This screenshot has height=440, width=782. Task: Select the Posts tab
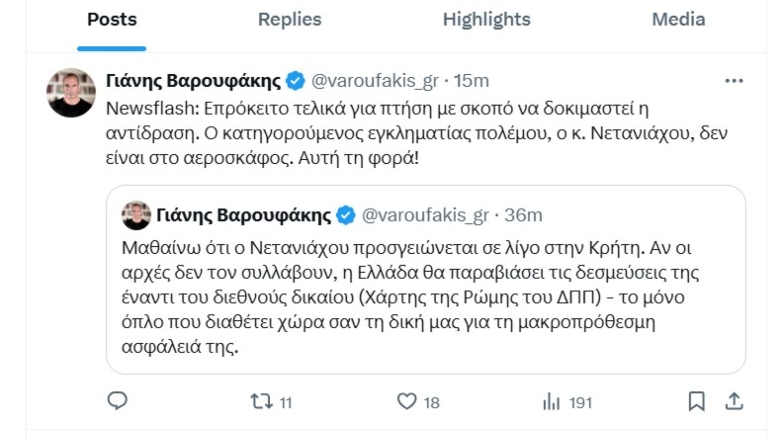pos(112,20)
